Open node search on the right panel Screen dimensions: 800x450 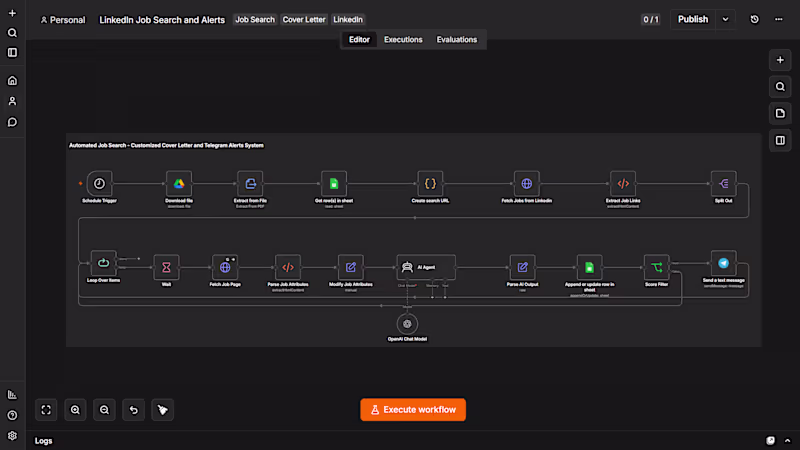[780, 87]
